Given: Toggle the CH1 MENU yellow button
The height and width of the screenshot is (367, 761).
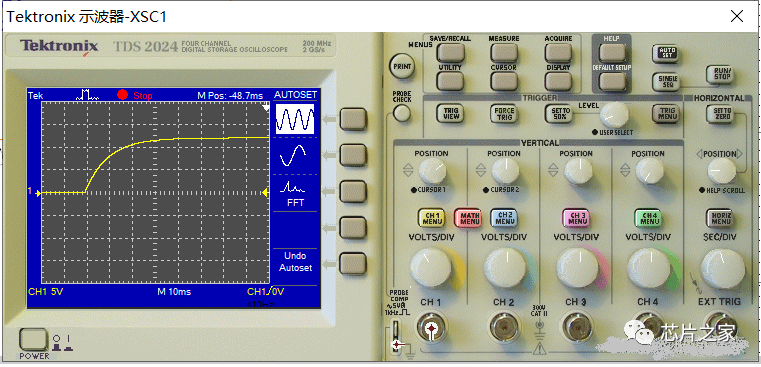Looking at the screenshot, I should [431, 218].
